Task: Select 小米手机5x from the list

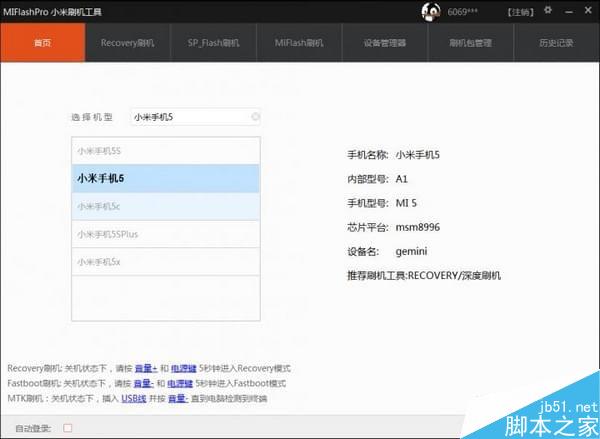Action: (x=166, y=261)
